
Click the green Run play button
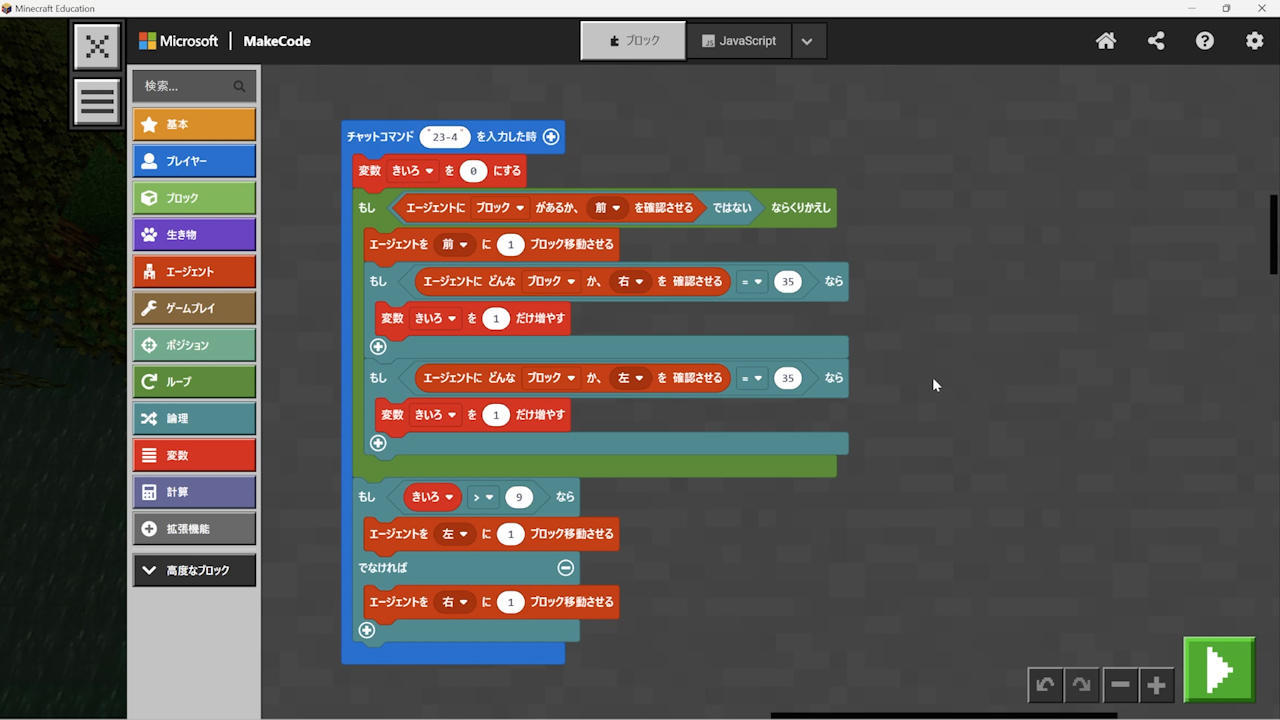[1218, 669]
